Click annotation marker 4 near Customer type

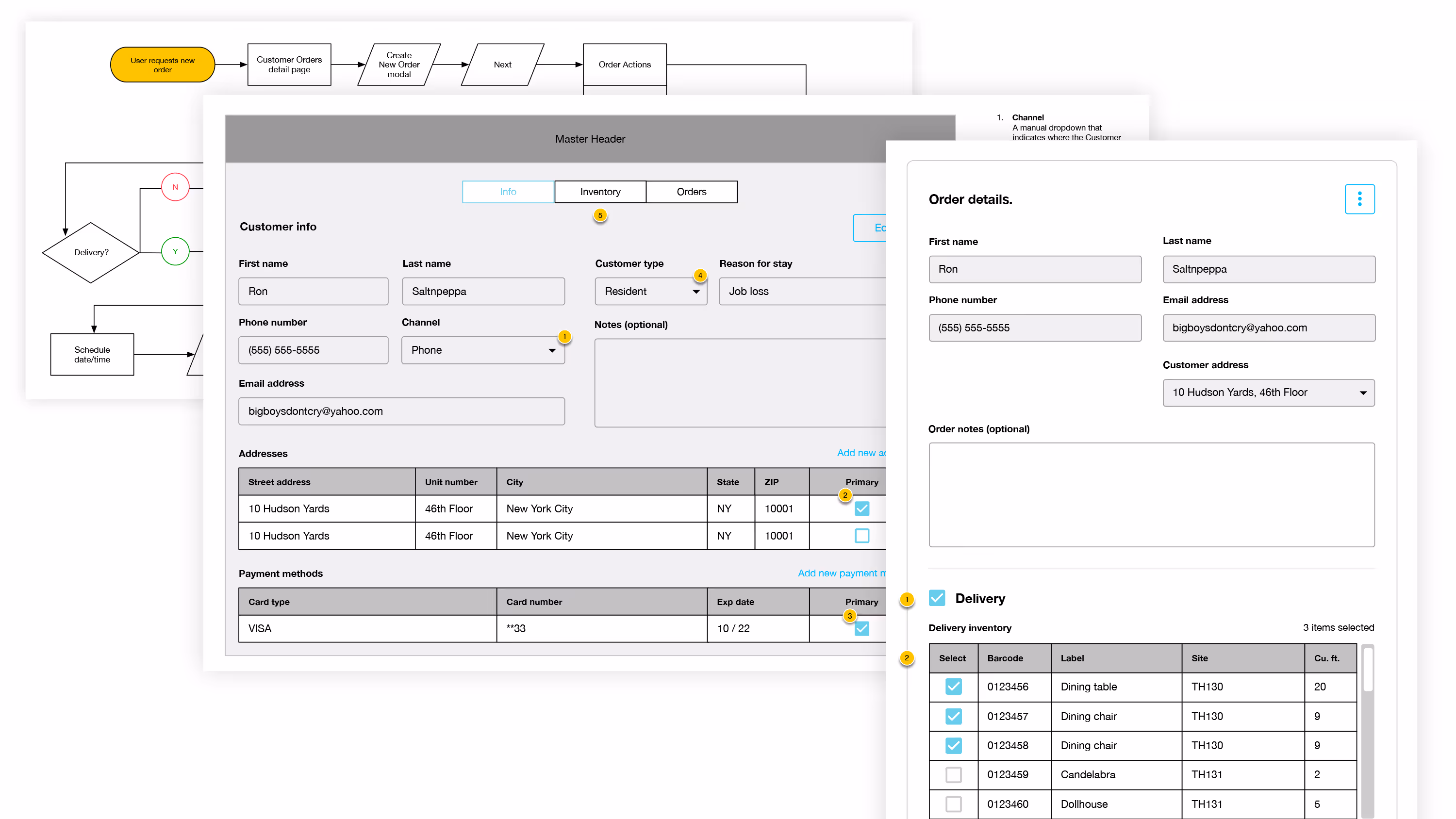(700, 275)
